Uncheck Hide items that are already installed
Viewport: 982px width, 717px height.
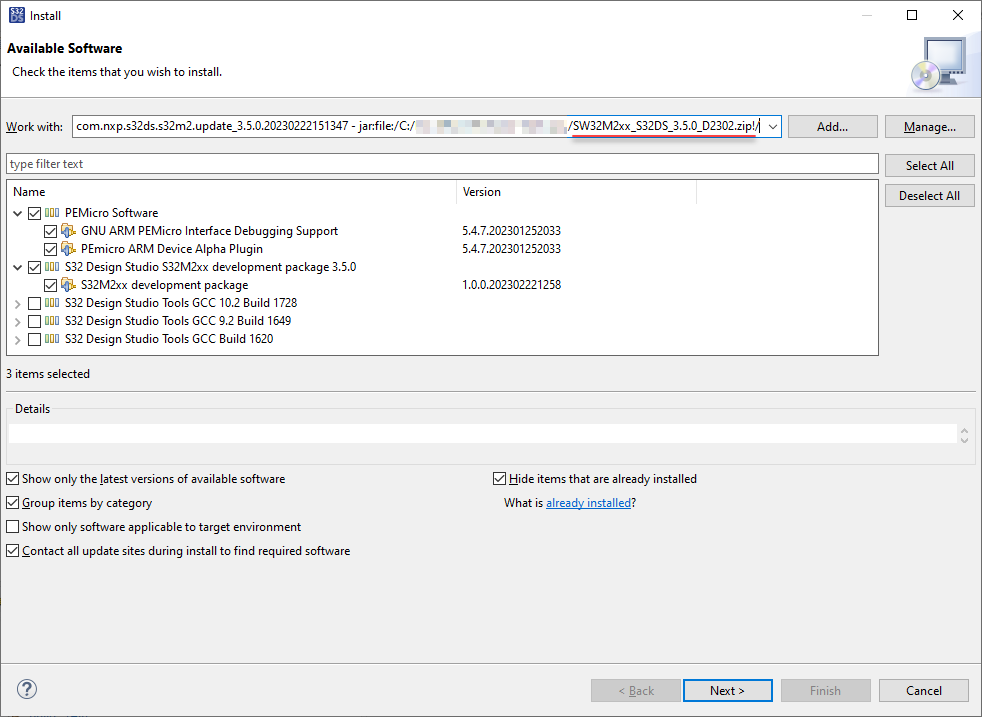click(500, 479)
